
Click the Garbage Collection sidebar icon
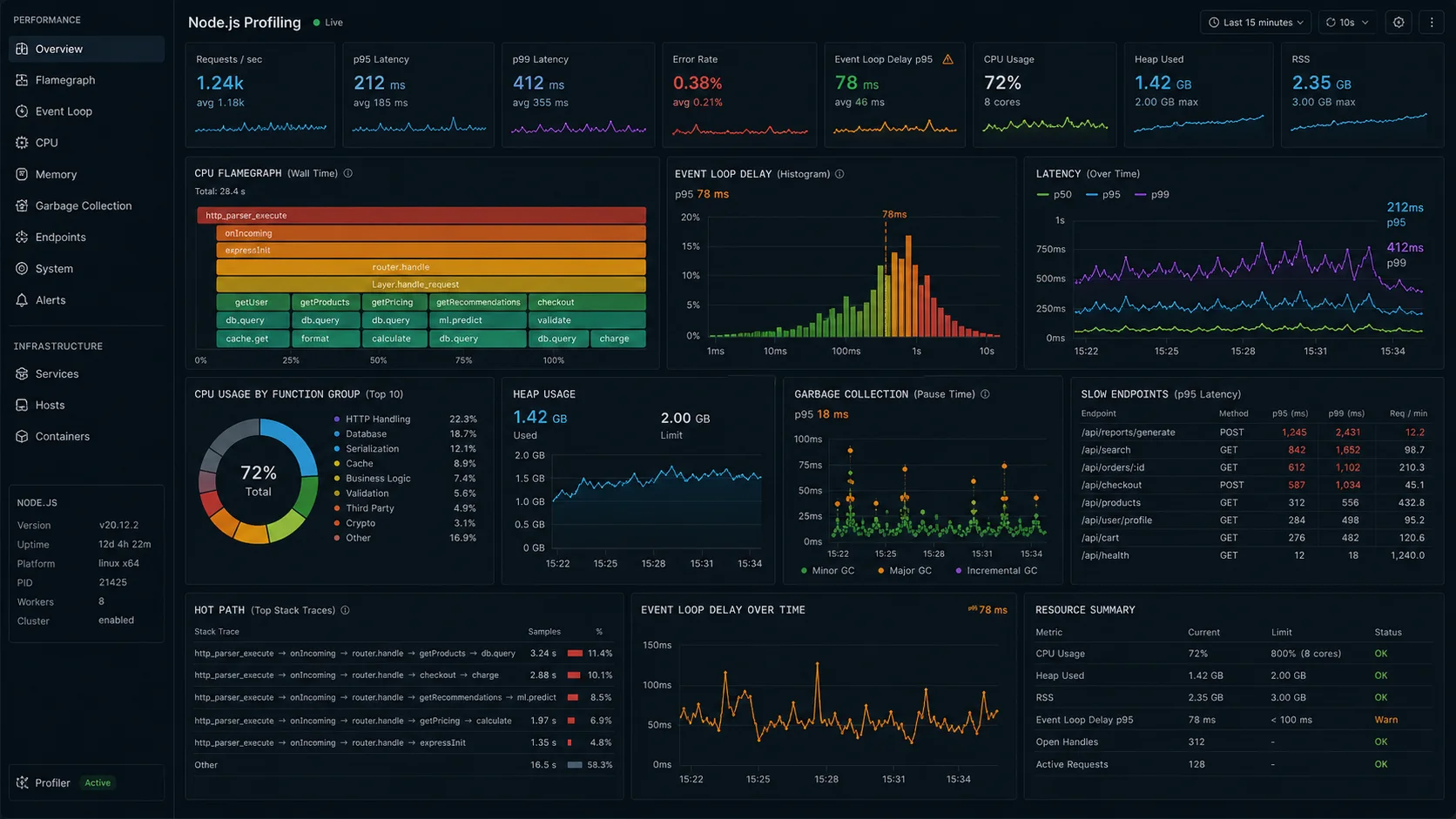click(22, 205)
